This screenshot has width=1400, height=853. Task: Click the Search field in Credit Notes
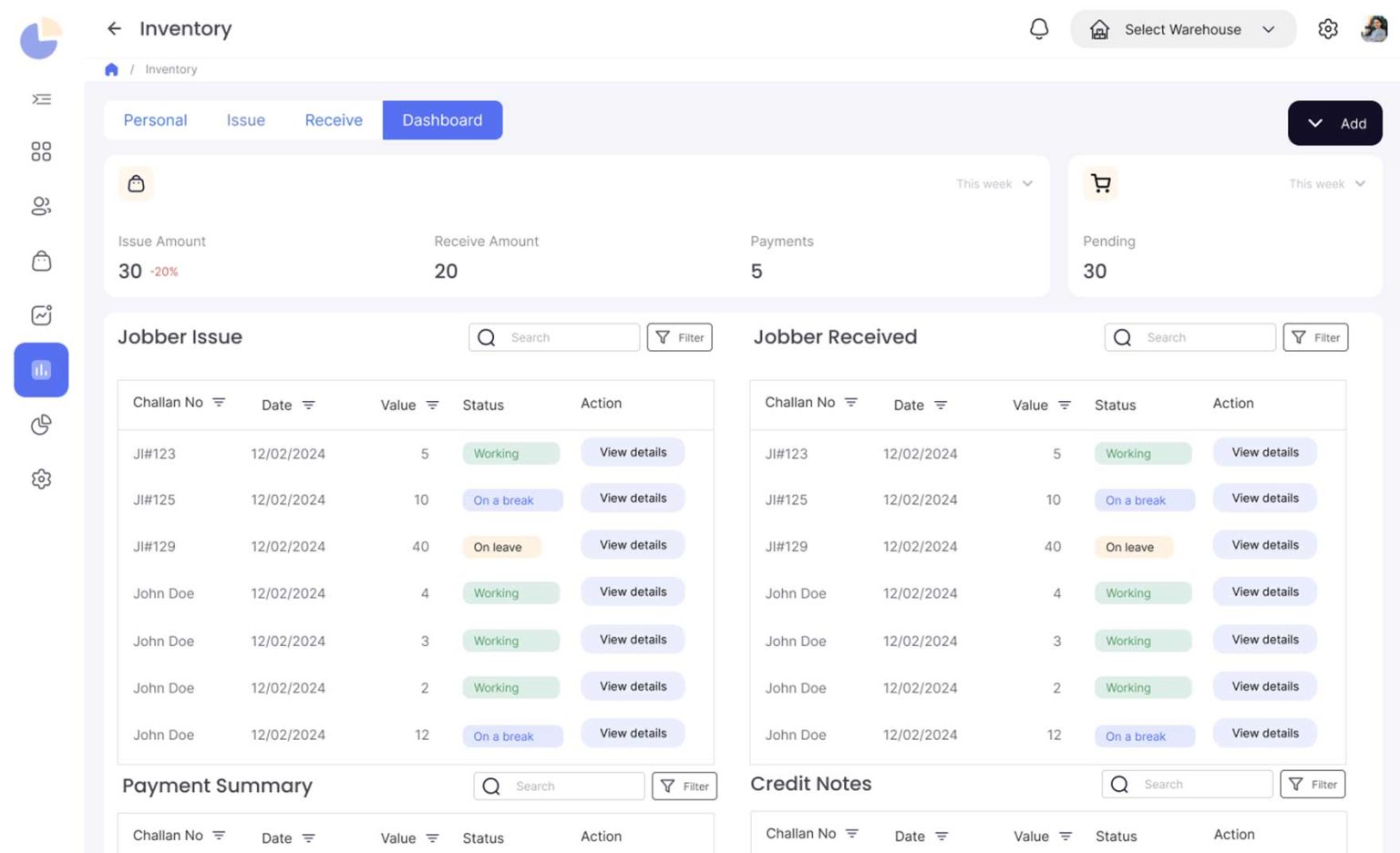click(1187, 784)
